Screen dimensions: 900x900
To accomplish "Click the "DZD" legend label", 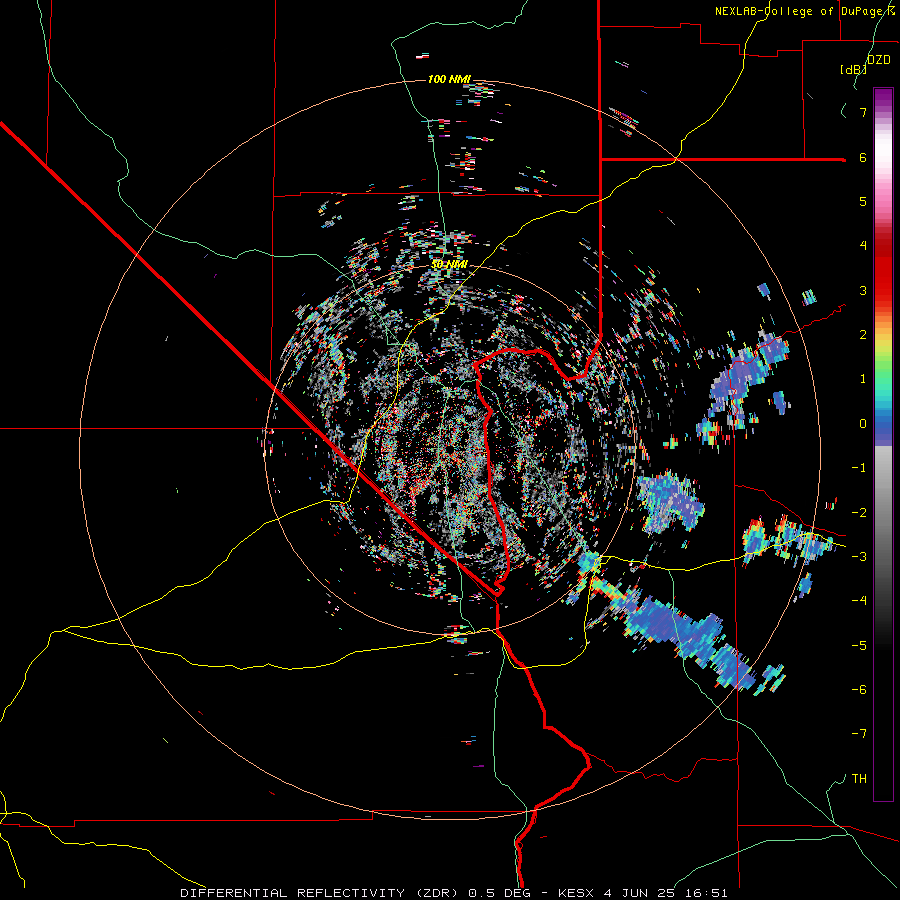I will (x=879, y=60).
